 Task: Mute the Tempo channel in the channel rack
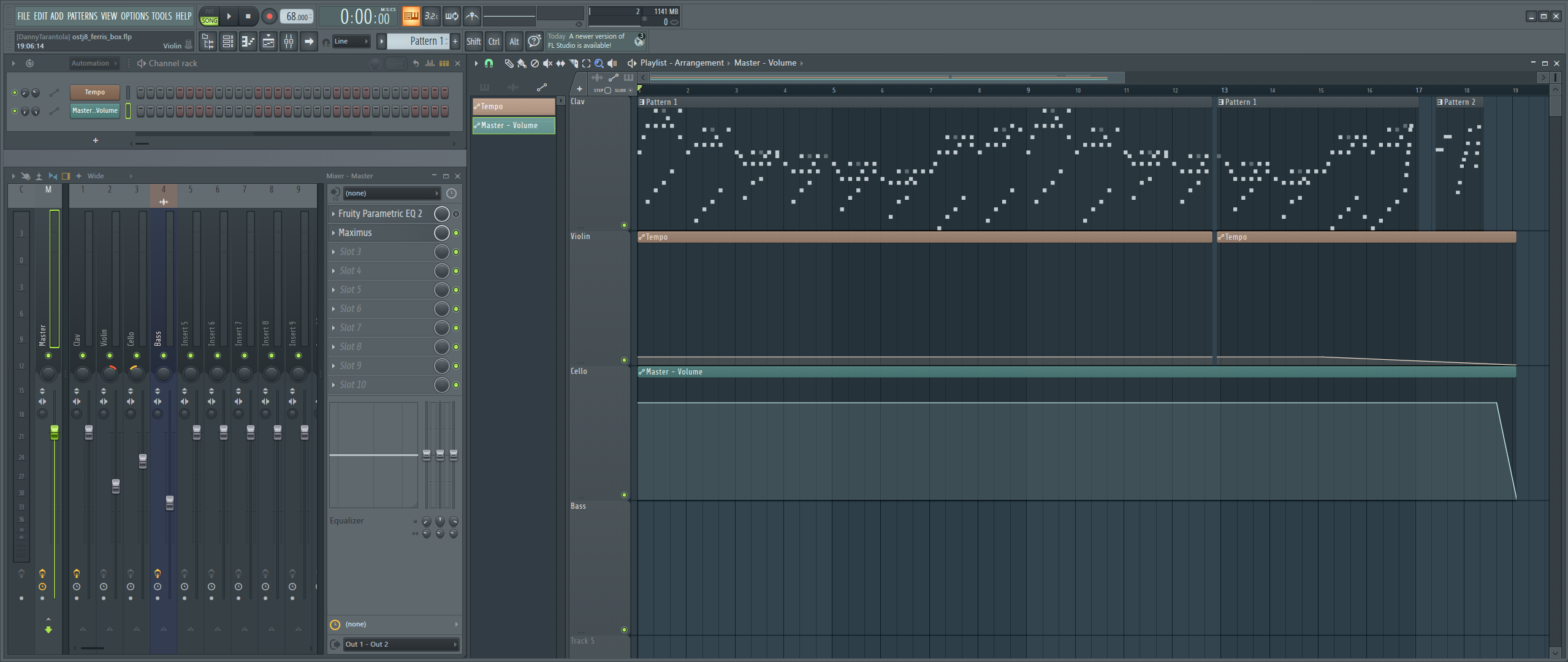click(15, 93)
